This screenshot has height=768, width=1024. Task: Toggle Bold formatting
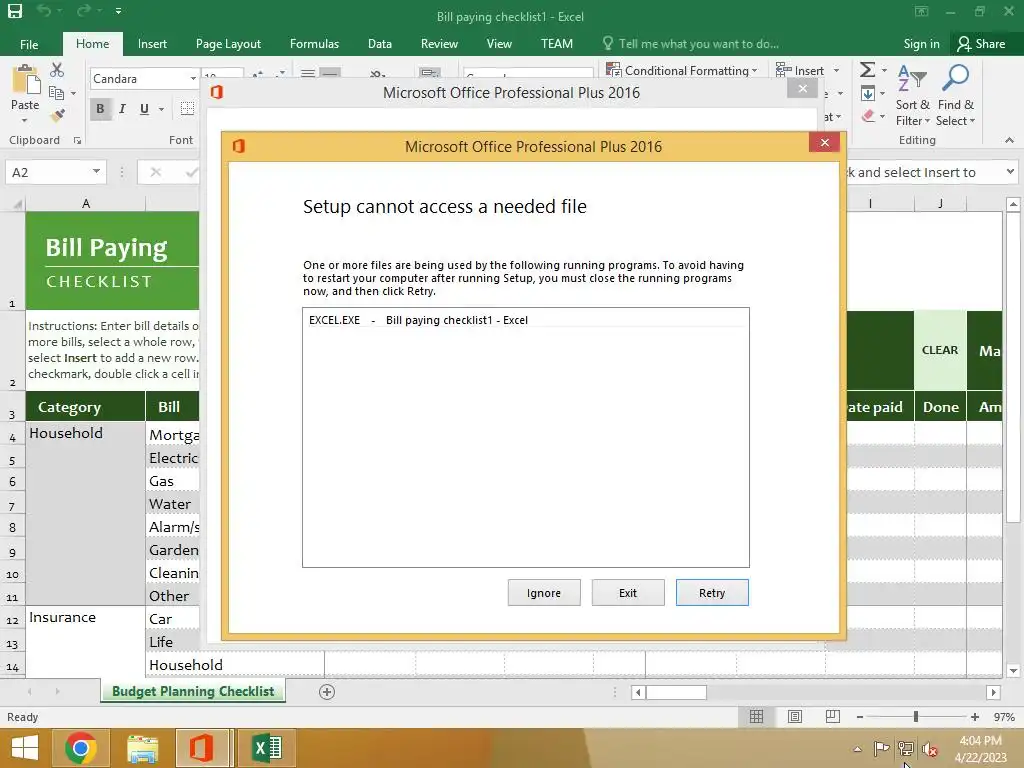point(100,109)
